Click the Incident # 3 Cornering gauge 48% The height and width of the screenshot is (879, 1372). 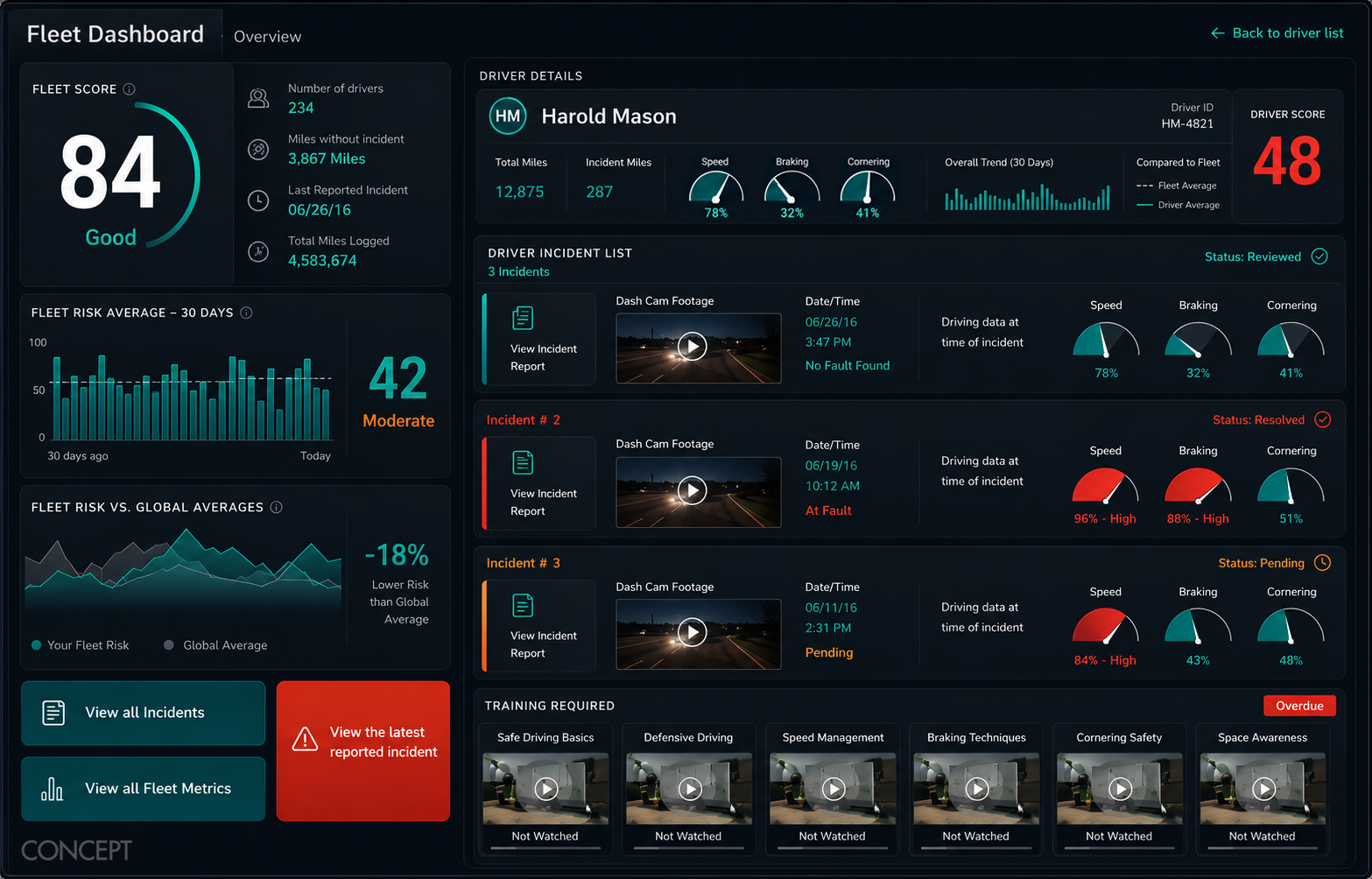coord(1291,627)
